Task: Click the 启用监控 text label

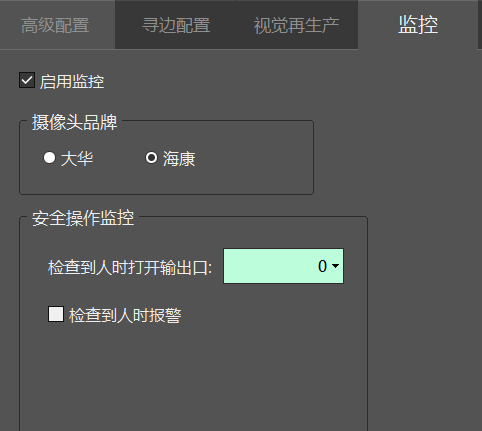Action: (x=72, y=82)
